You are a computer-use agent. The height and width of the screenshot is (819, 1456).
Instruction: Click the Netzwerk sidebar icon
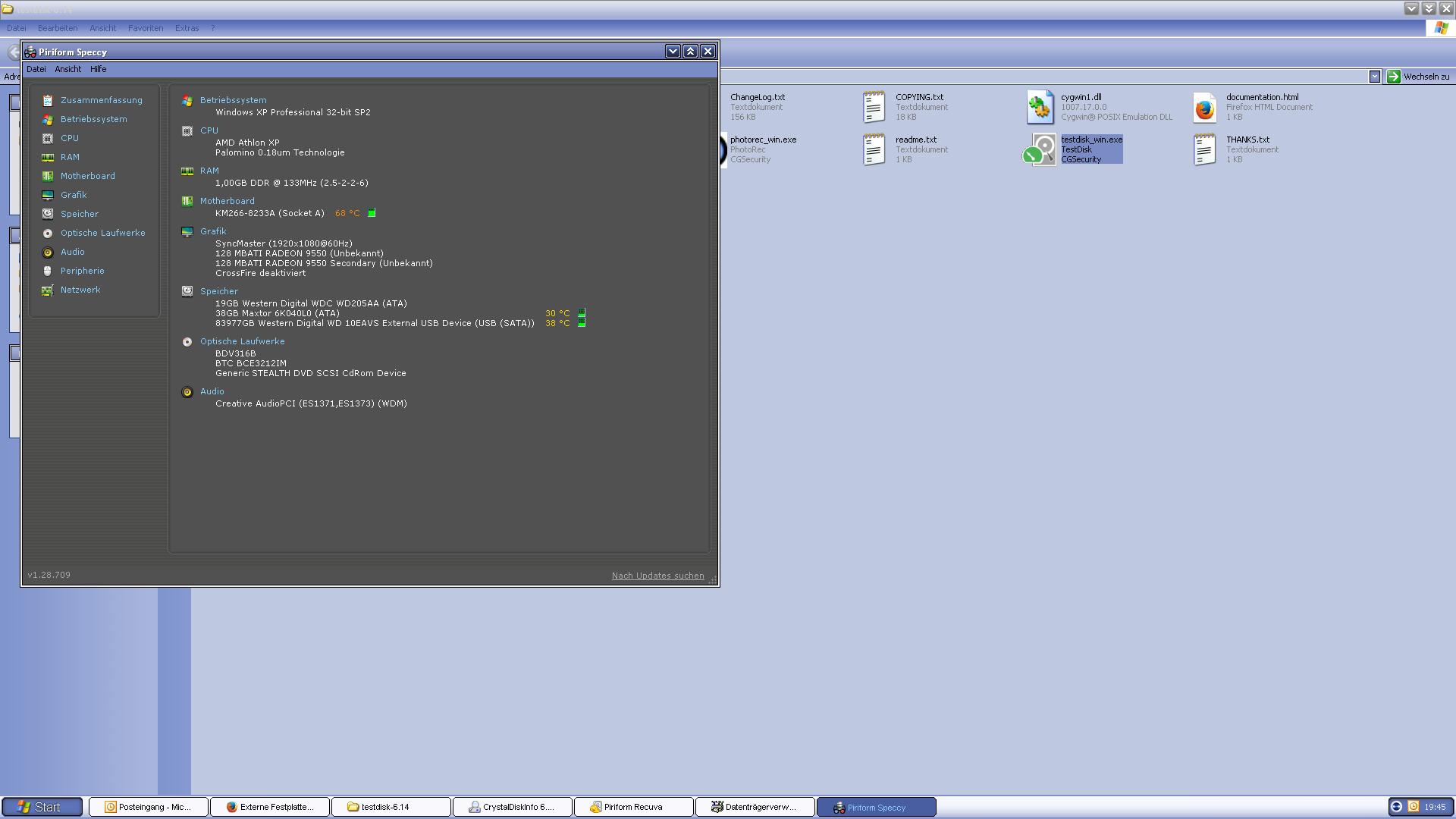click(x=48, y=290)
